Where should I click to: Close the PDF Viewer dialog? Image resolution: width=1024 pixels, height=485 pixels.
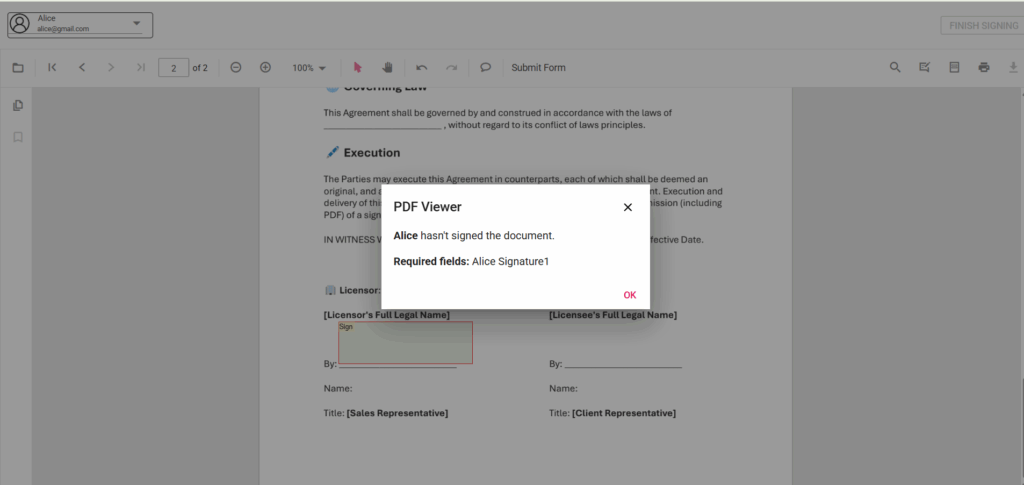[628, 207]
